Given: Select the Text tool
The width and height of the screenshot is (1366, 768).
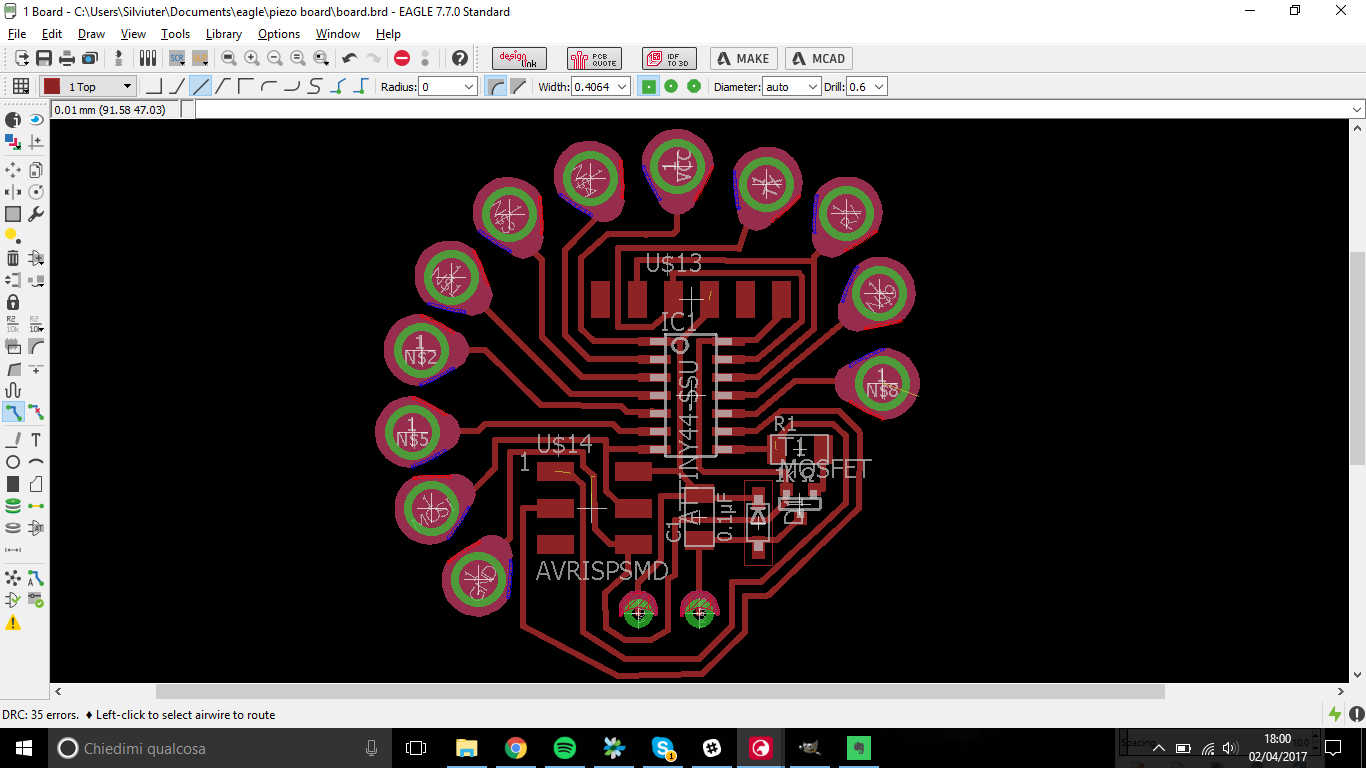Looking at the screenshot, I should [x=36, y=440].
